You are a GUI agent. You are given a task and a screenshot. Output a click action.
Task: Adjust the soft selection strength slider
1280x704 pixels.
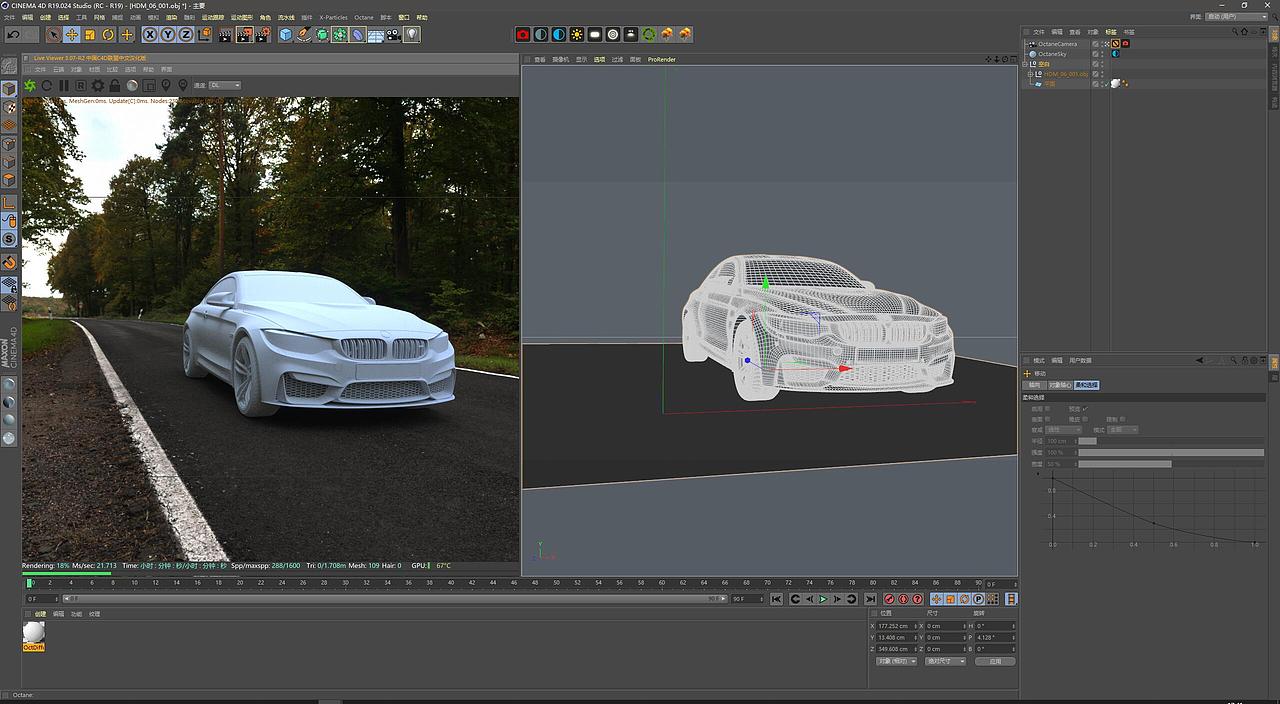click(1170, 453)
